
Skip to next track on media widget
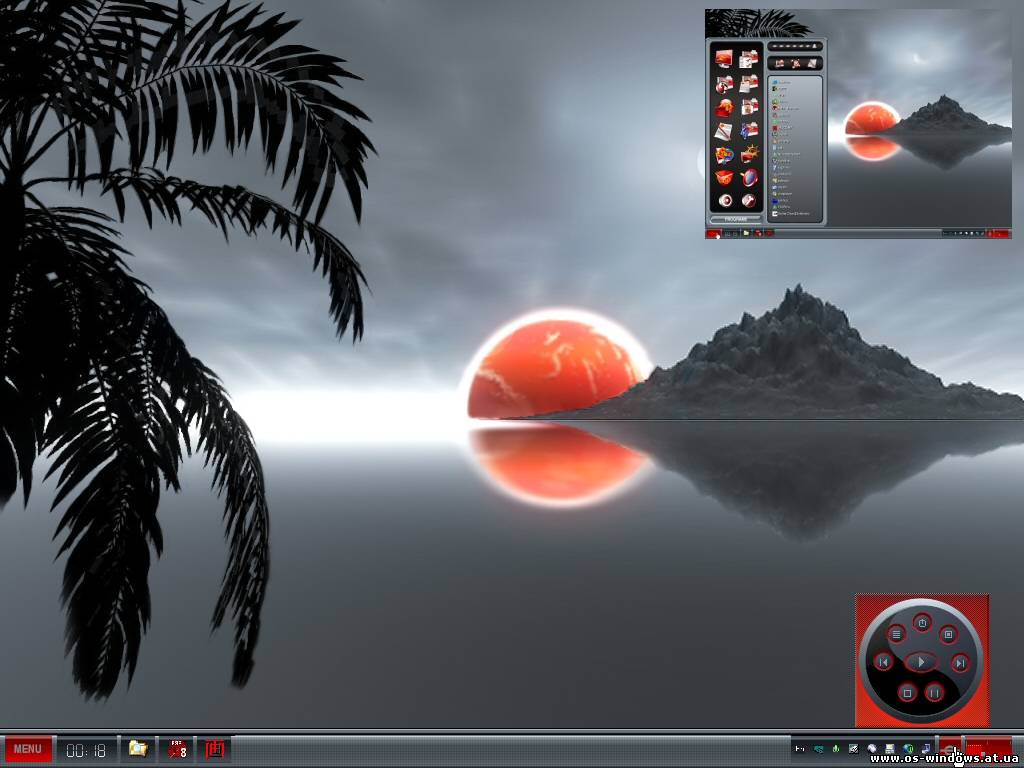tap(959, 663)
